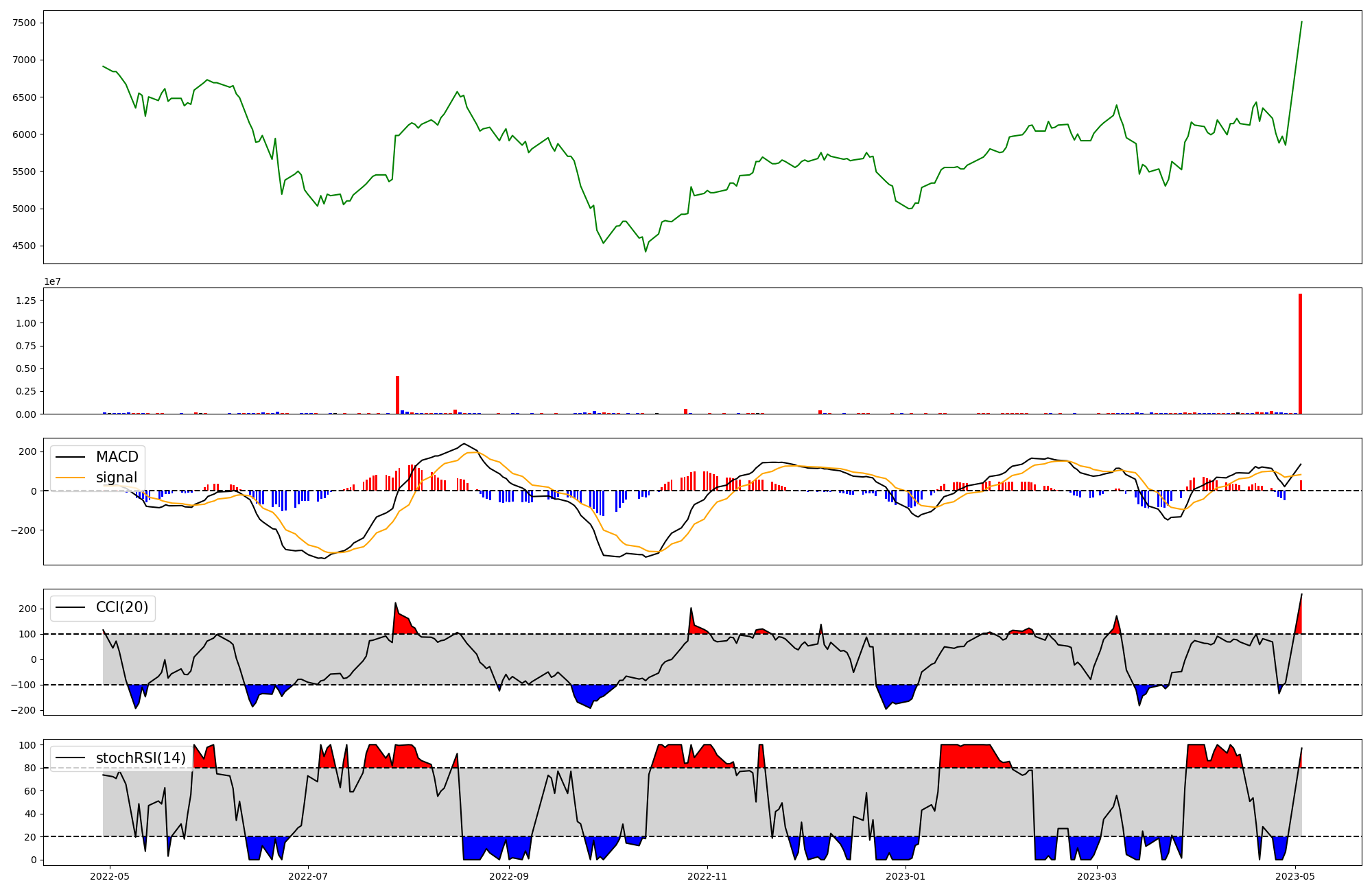1372x892 pixels.
Task: Click the 2022-09 x-axis date label
Action: (x=509, y=876)
